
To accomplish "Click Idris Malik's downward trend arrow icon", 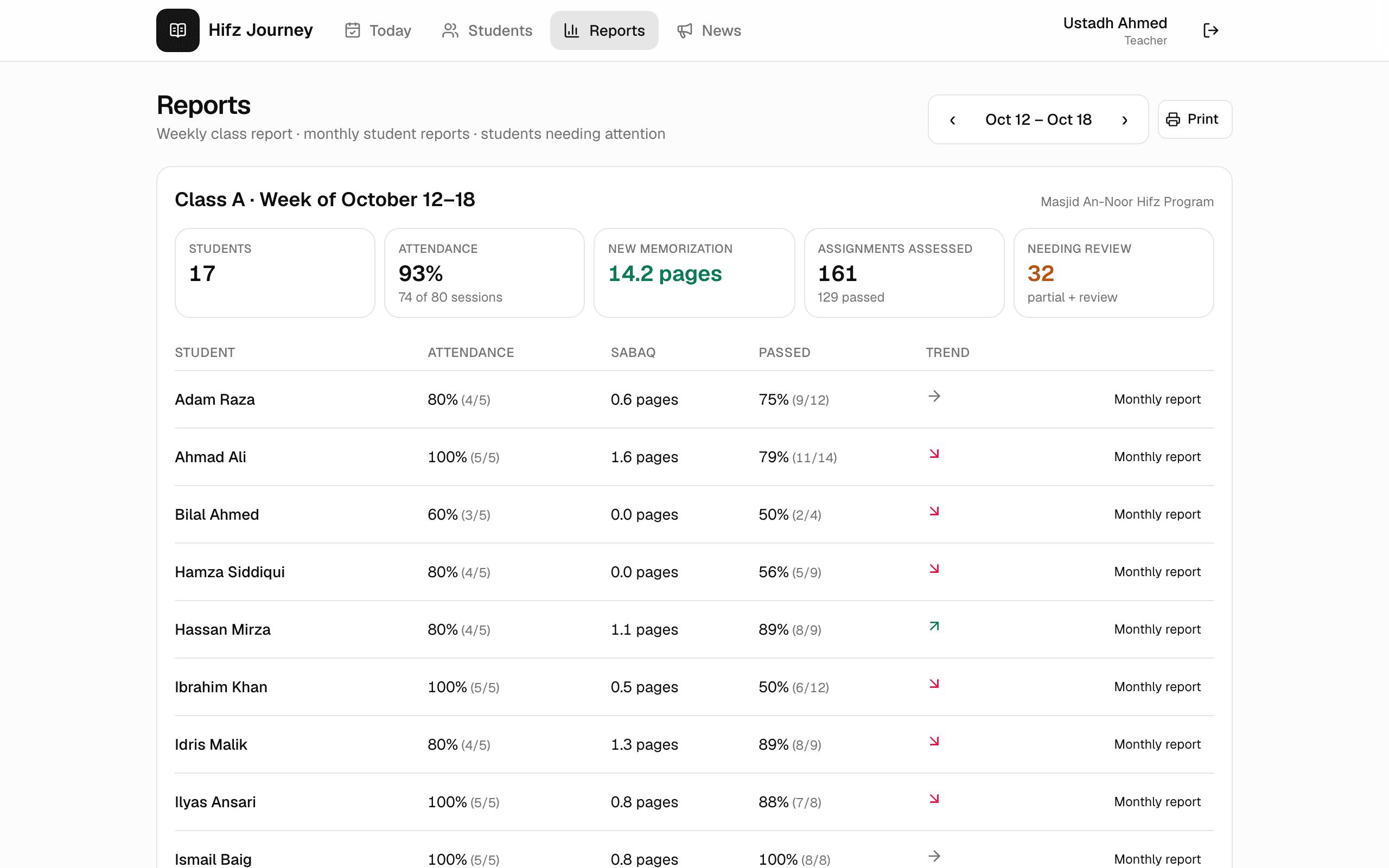I will point(934,741).
